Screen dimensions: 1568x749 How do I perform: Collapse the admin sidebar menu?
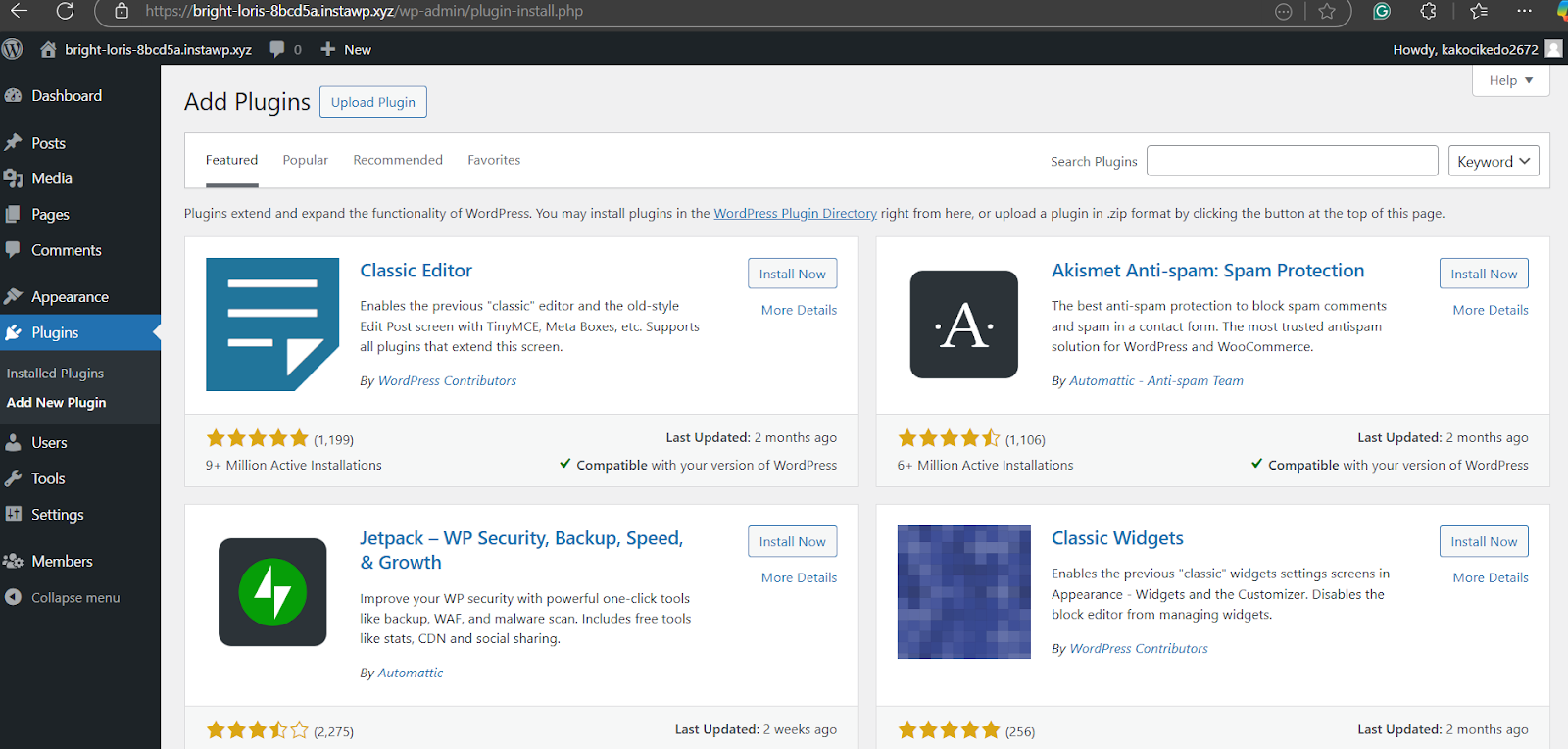click(x=63, y=597)
